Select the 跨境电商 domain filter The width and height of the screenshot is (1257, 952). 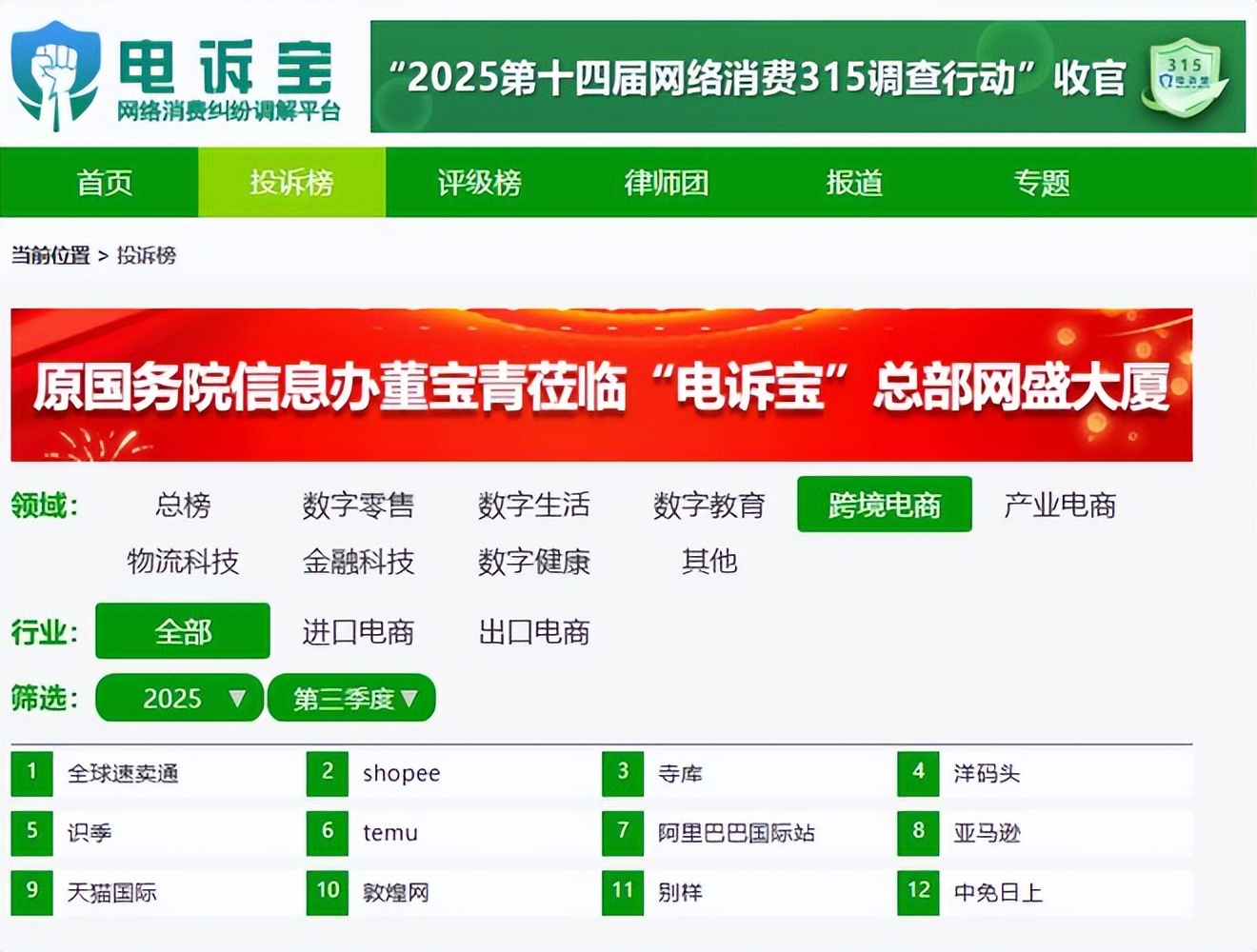click(x=885, y=505)
